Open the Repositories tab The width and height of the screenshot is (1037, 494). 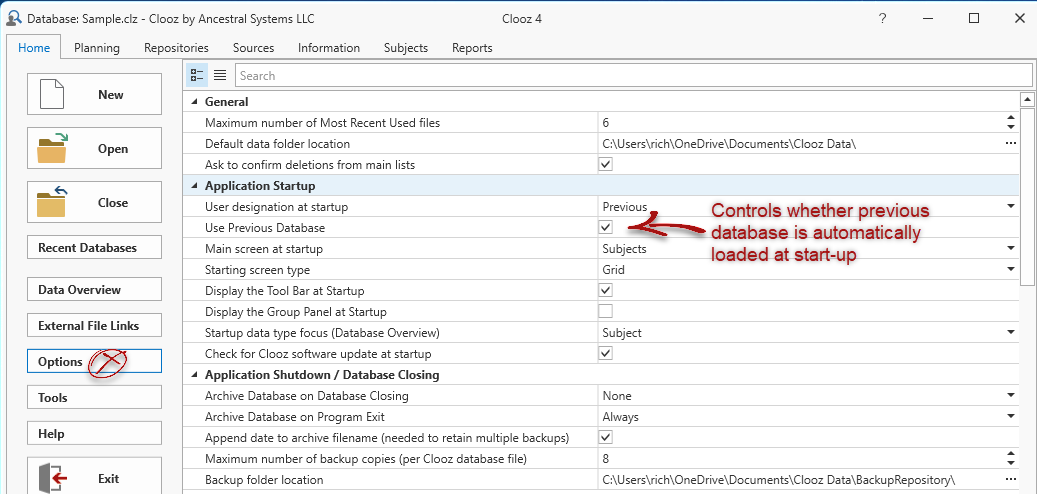[176, 47]
